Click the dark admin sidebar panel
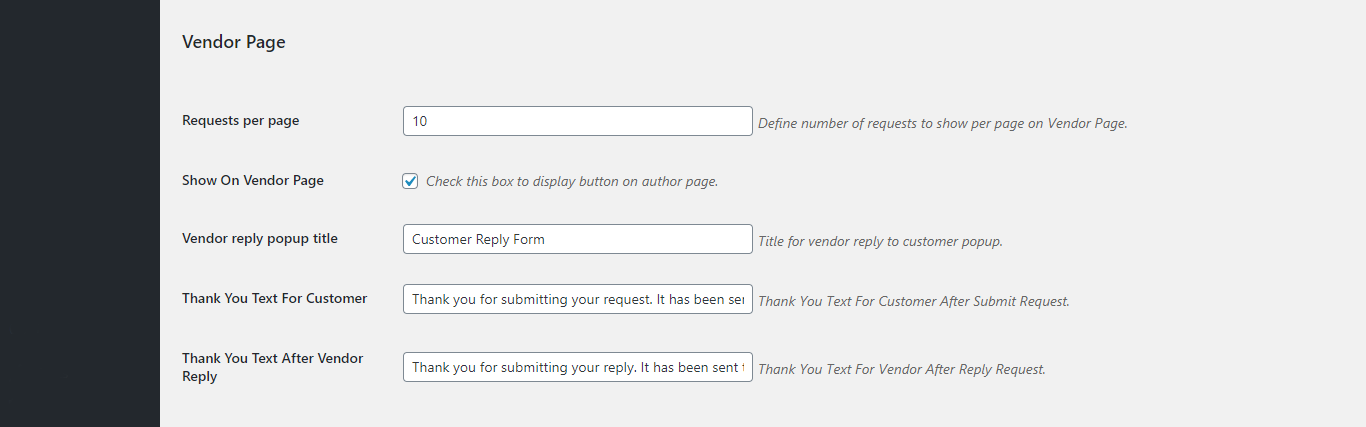Screen dimensions: 1366x427 click(x=80, y=213)
